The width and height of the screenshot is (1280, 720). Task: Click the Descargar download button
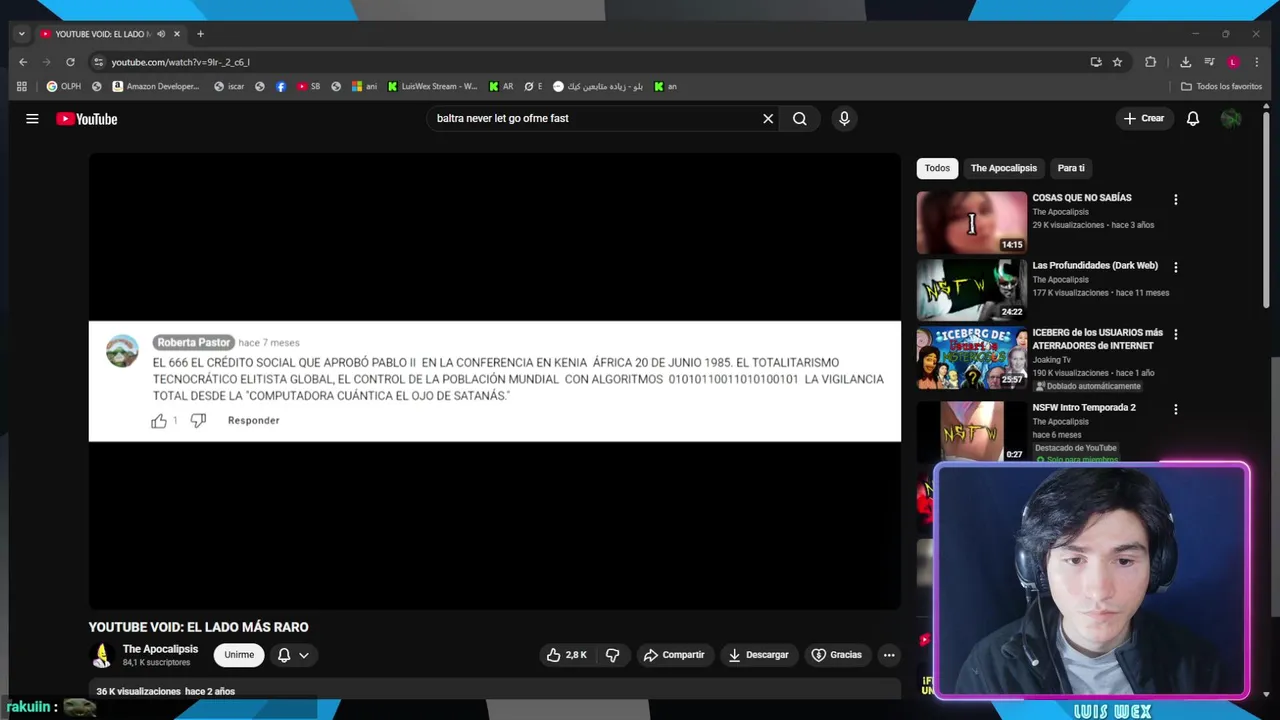pyautogui.click(x=758, y=655)
